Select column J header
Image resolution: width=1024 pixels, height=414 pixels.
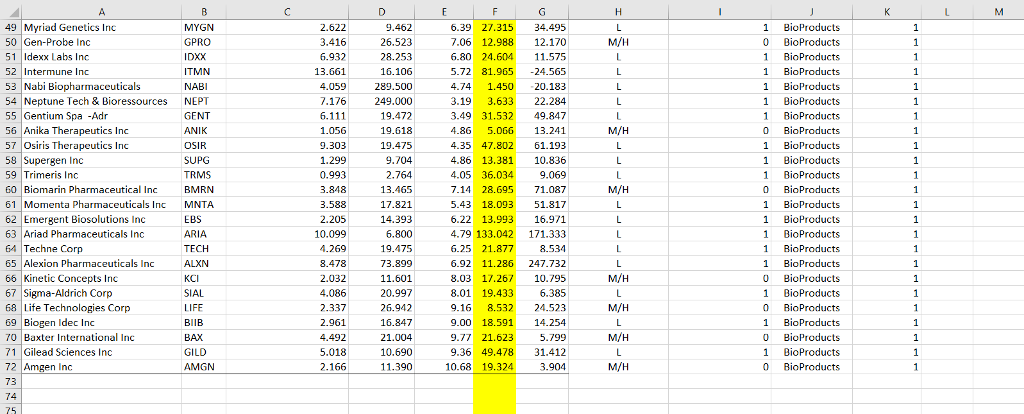[x=811, y=10]
